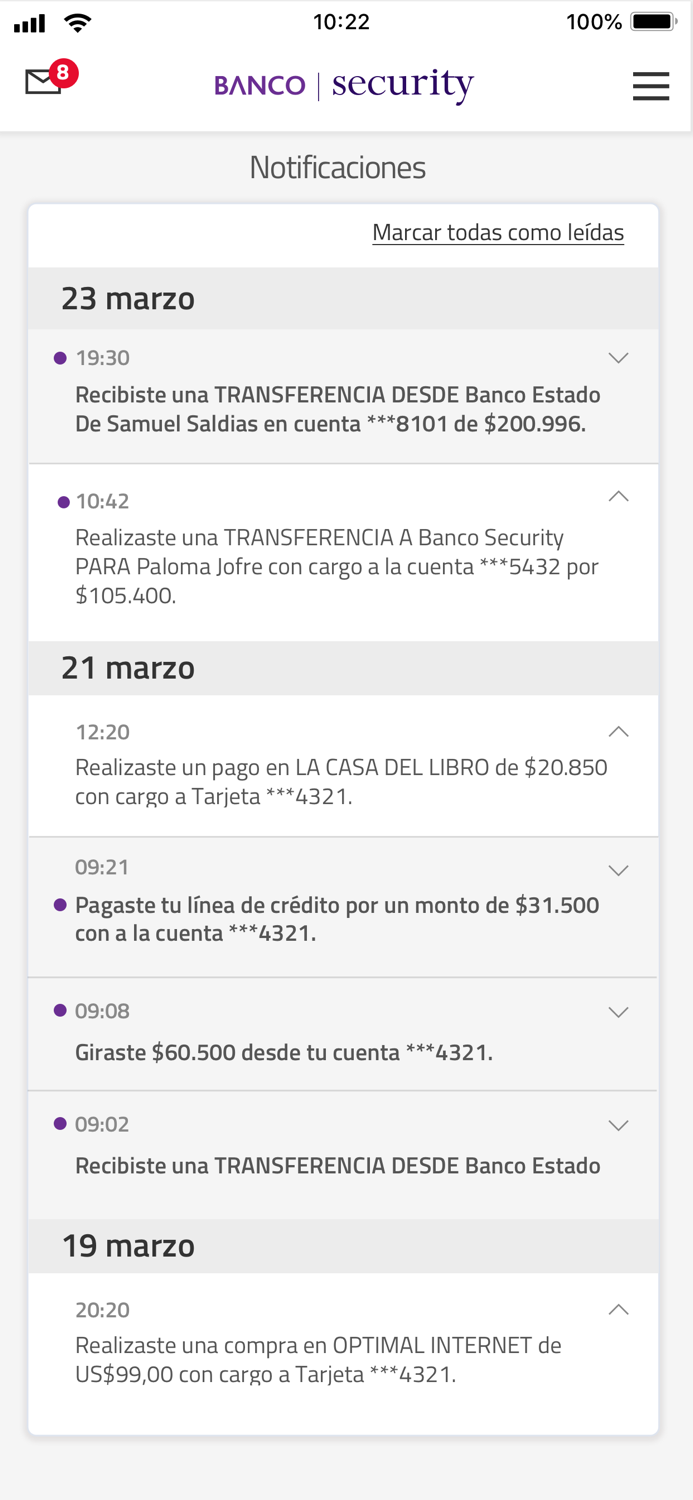693x1500 pixels.
Task: Click the Banco Security logo
Action: [x=344, y=87]
